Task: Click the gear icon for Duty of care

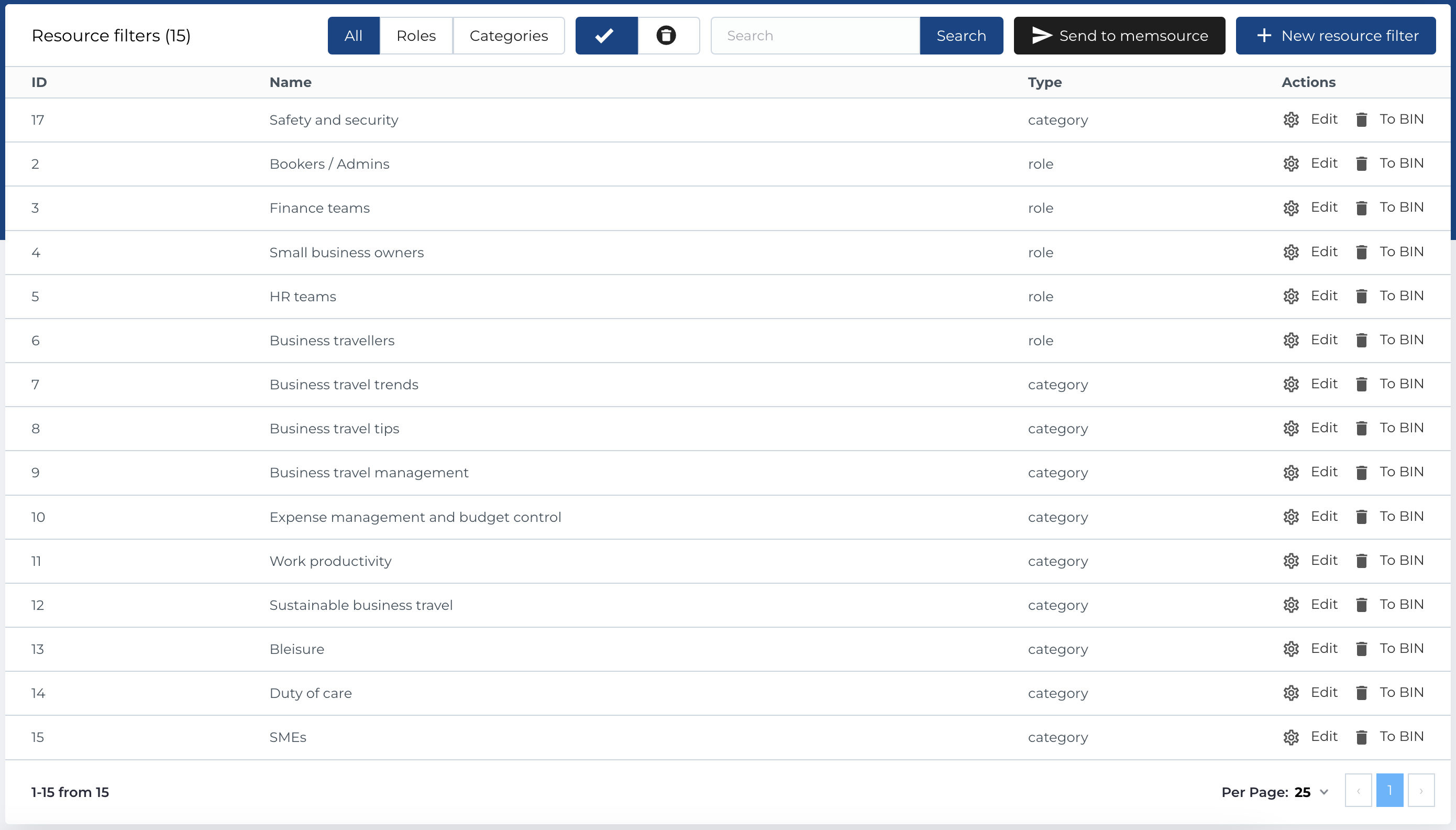Action: [1292, 693]
